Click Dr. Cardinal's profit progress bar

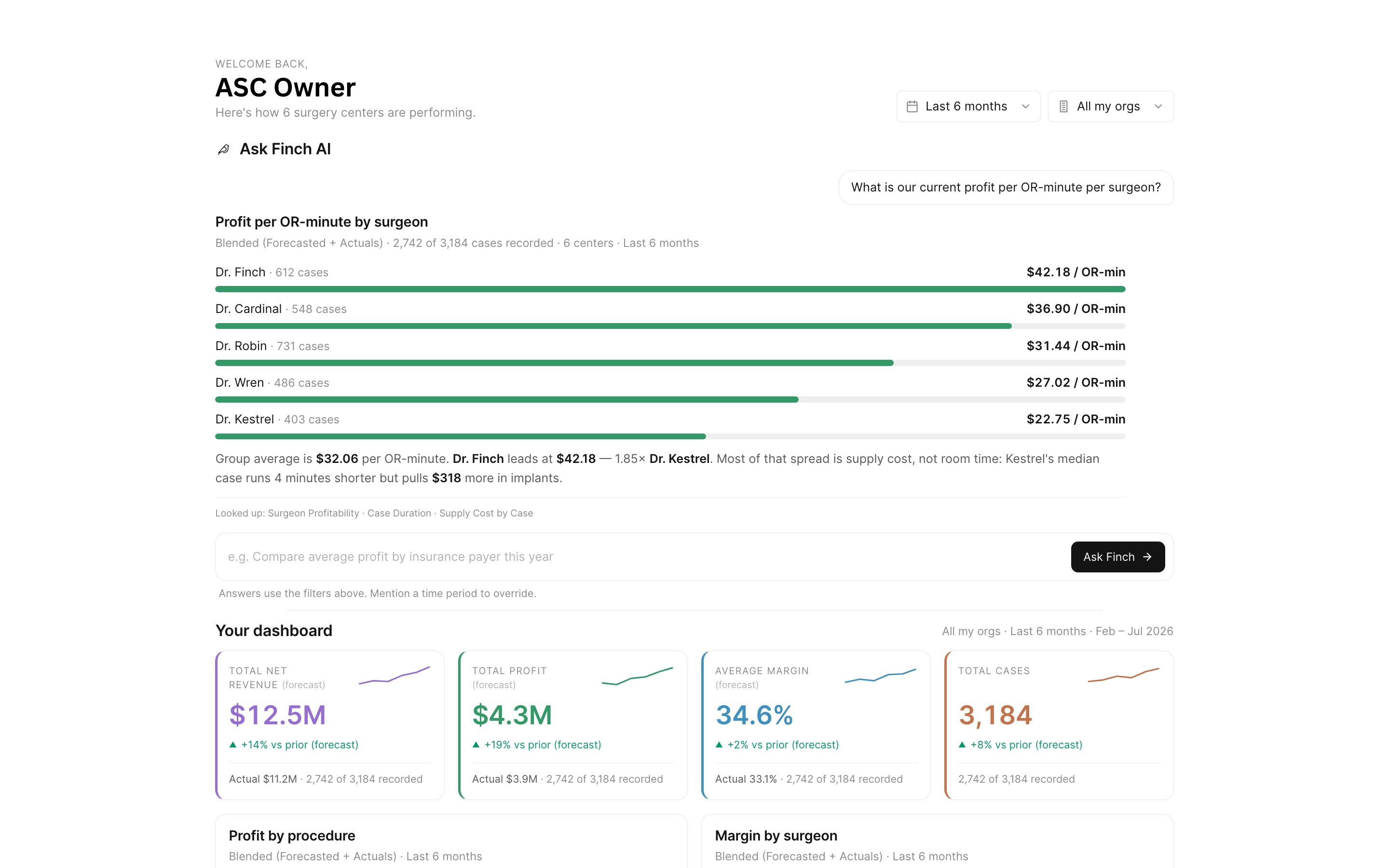click(x=670, y=326)
